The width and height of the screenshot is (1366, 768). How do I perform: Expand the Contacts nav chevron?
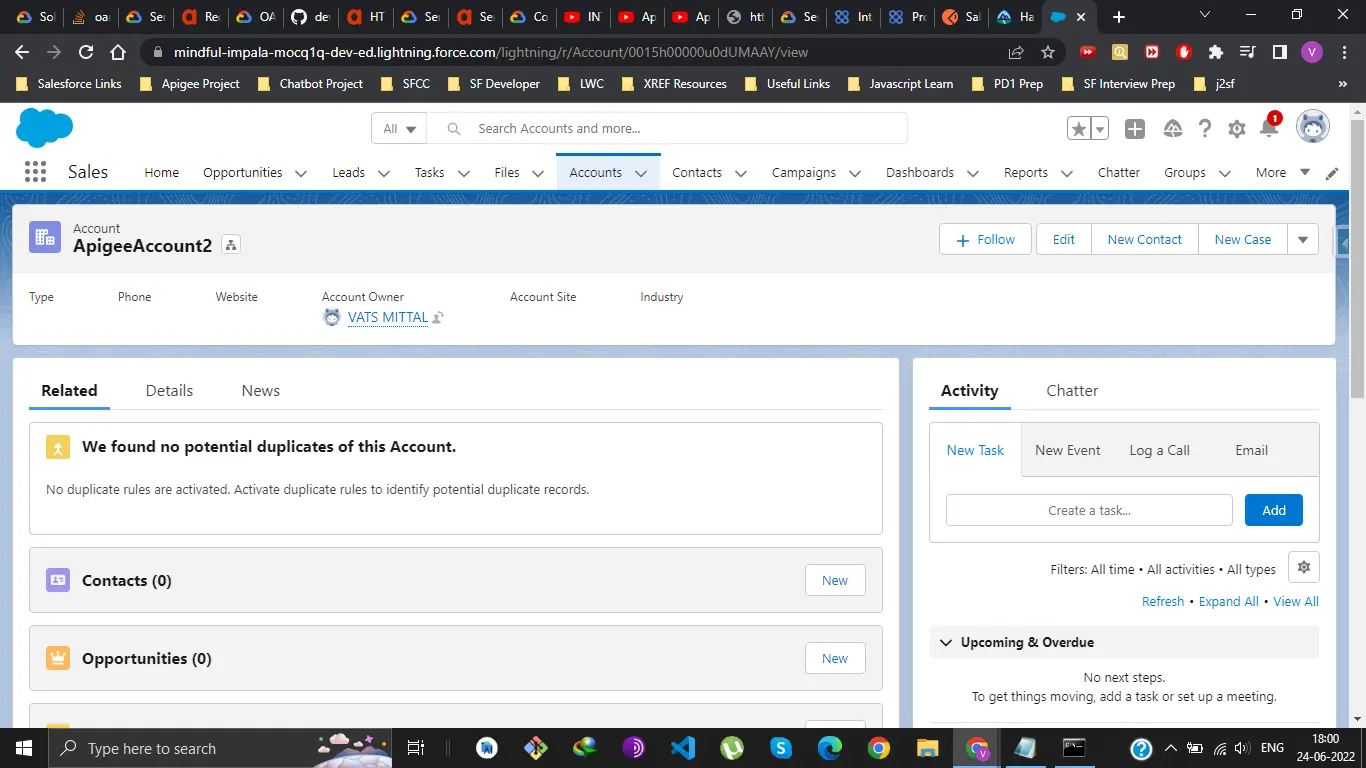pyautogui.click(x=741, y=173)
